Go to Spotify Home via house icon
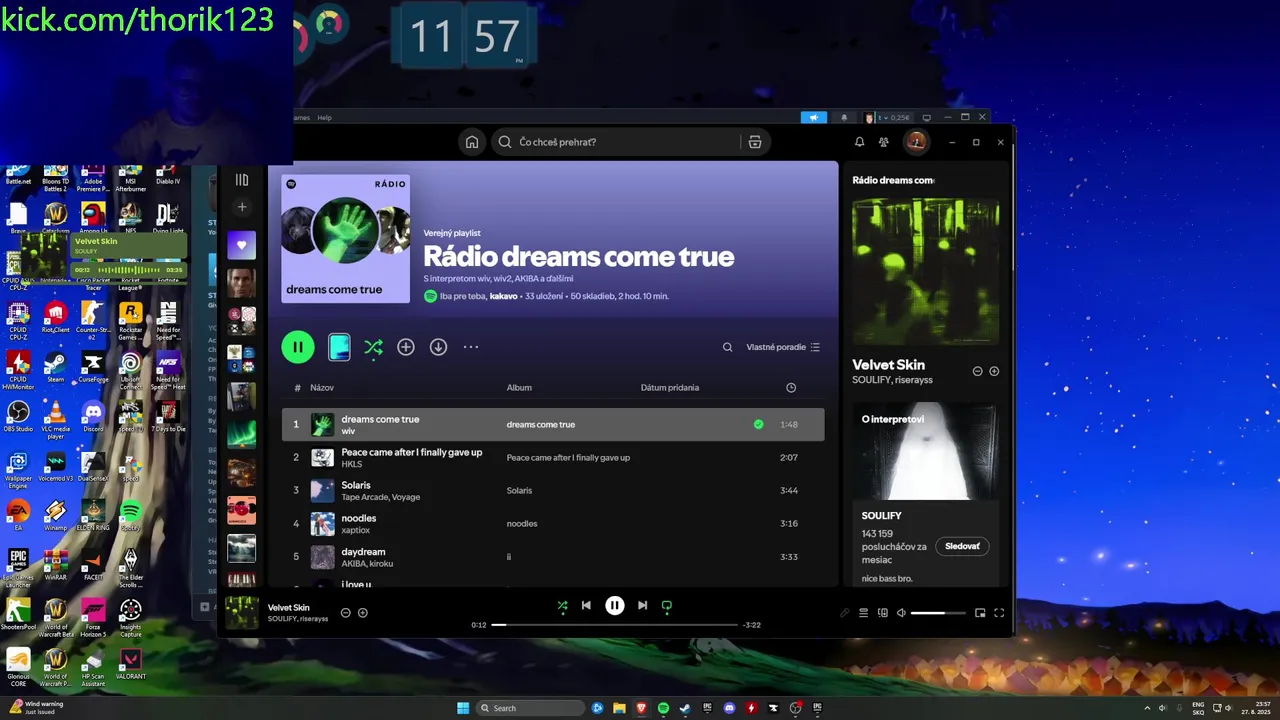 472,142
